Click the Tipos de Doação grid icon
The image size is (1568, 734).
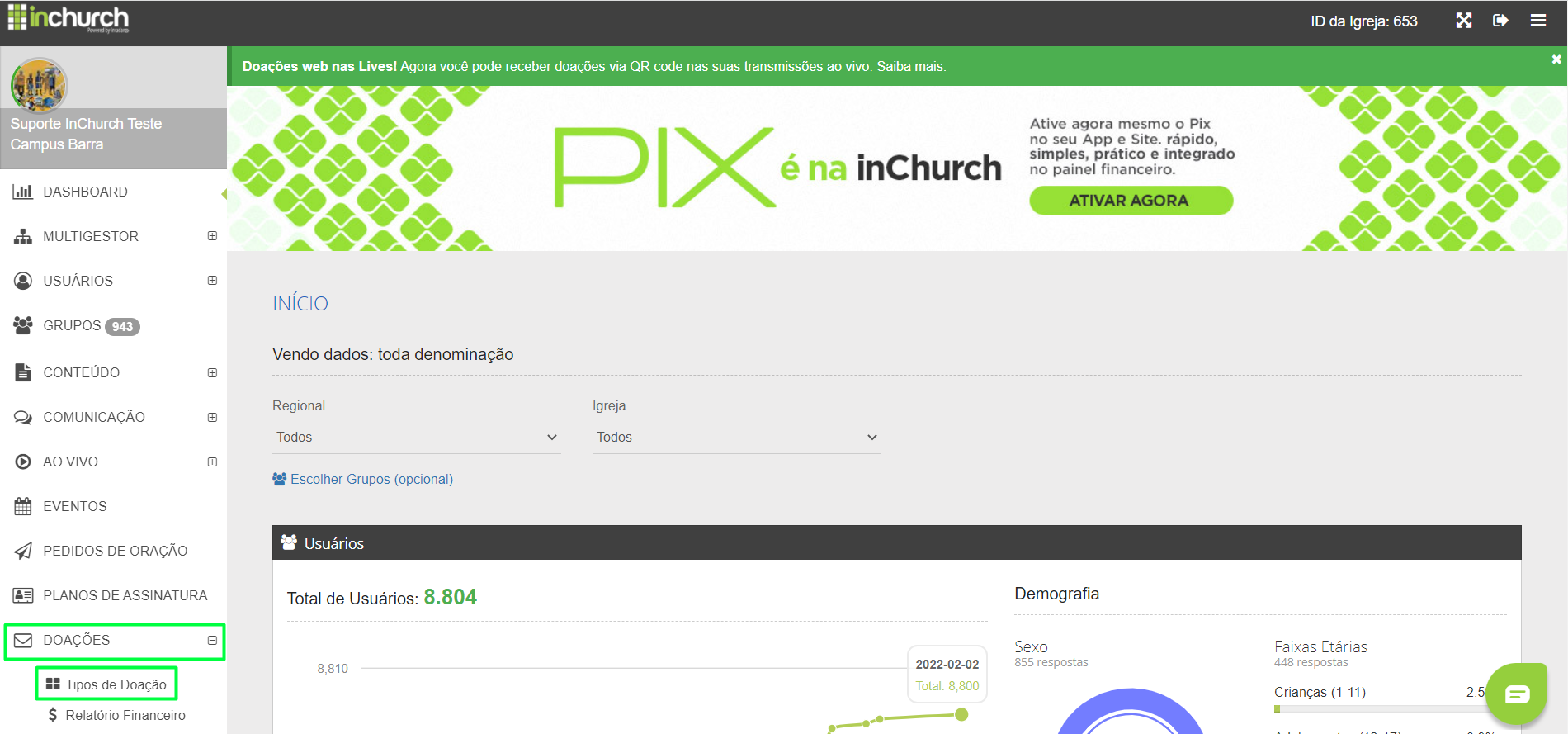53,684
